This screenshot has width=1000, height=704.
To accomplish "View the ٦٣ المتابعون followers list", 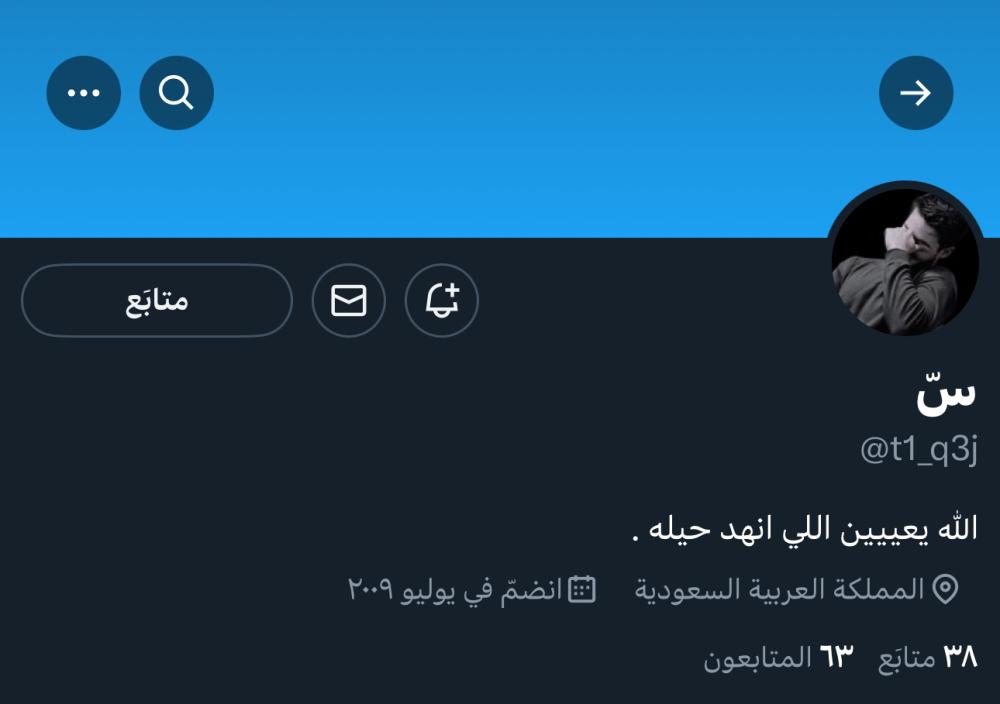I will click(778, 657).
